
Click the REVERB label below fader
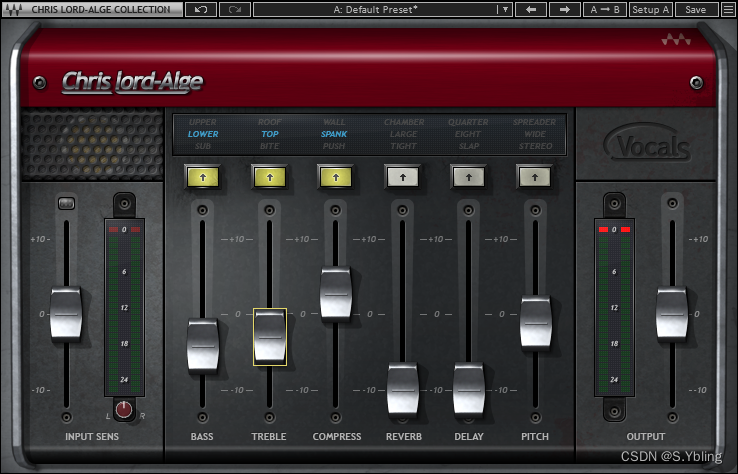click(404, 436)
